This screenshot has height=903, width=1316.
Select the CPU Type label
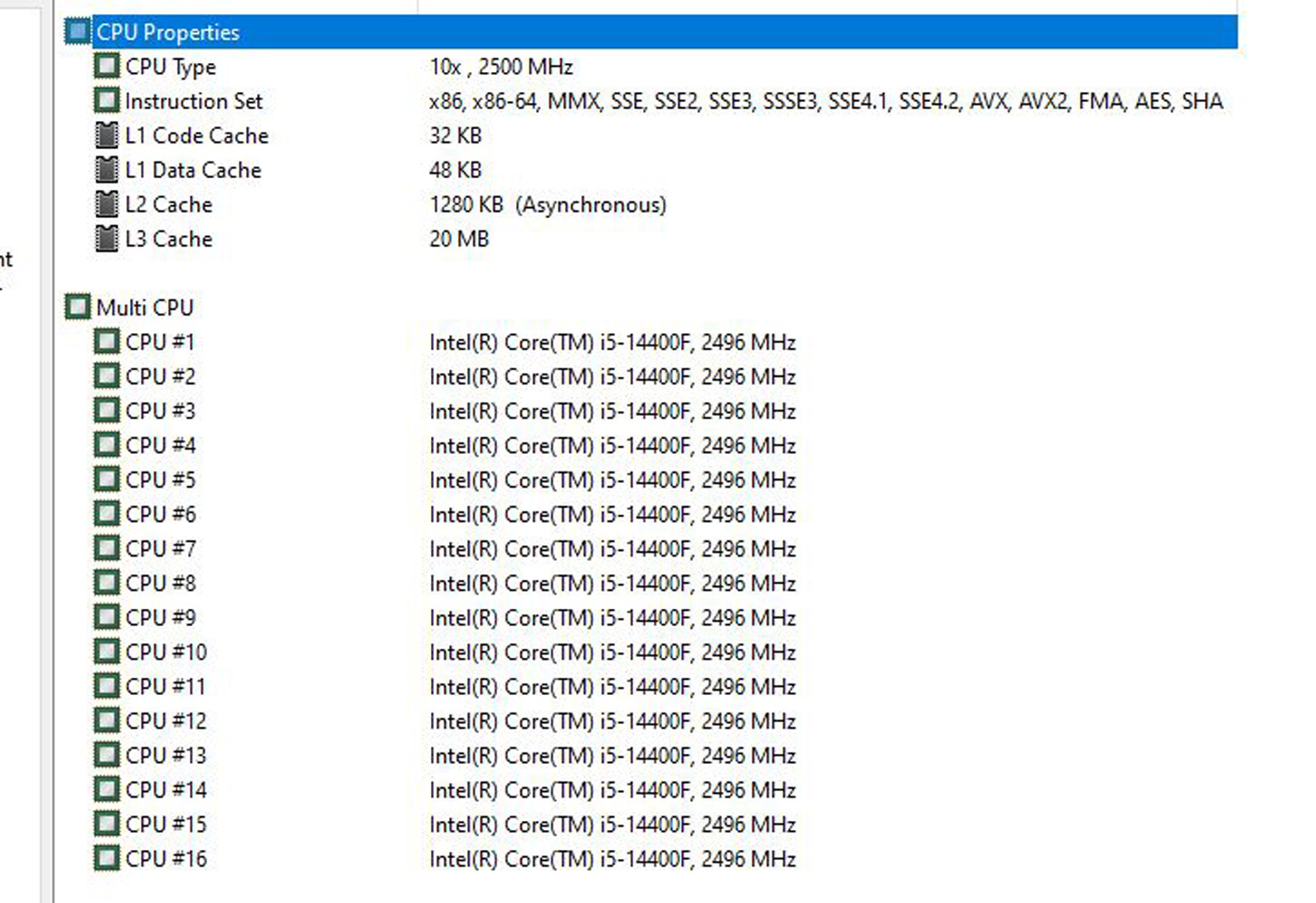171,67
